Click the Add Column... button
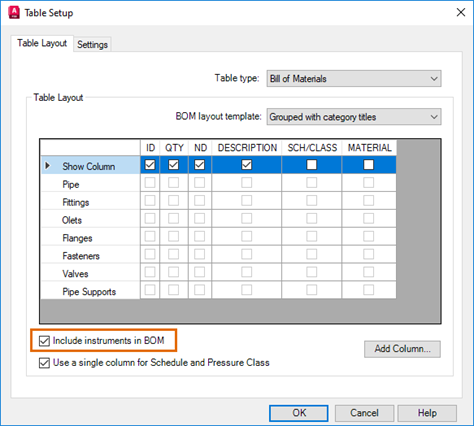 tap(402, 349)
